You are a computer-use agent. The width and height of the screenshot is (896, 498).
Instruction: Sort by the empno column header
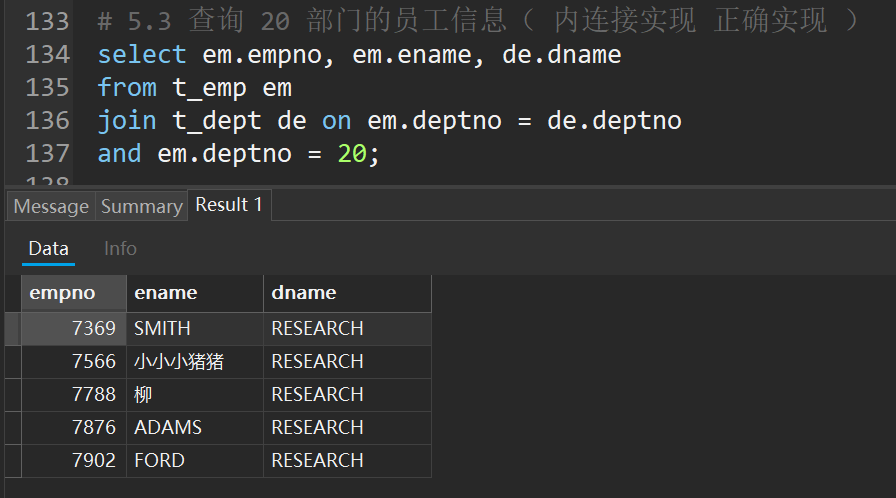click(x=74, y=293)
